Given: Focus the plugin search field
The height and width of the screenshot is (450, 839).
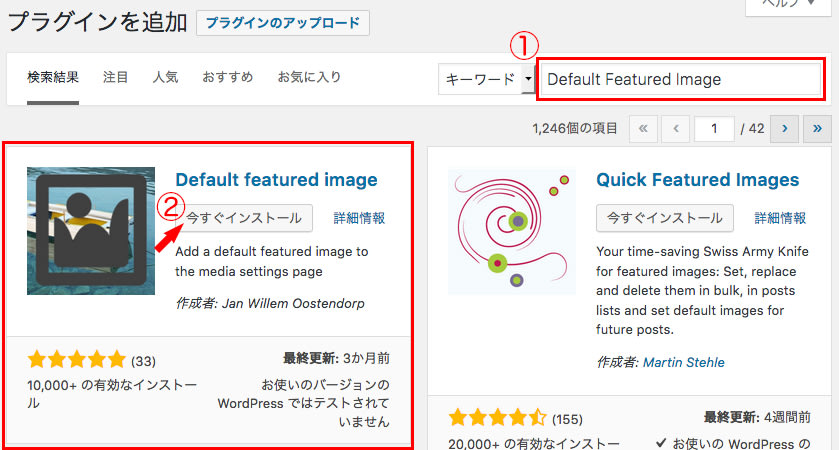Looking at the screenshot, I should [681, 79].
